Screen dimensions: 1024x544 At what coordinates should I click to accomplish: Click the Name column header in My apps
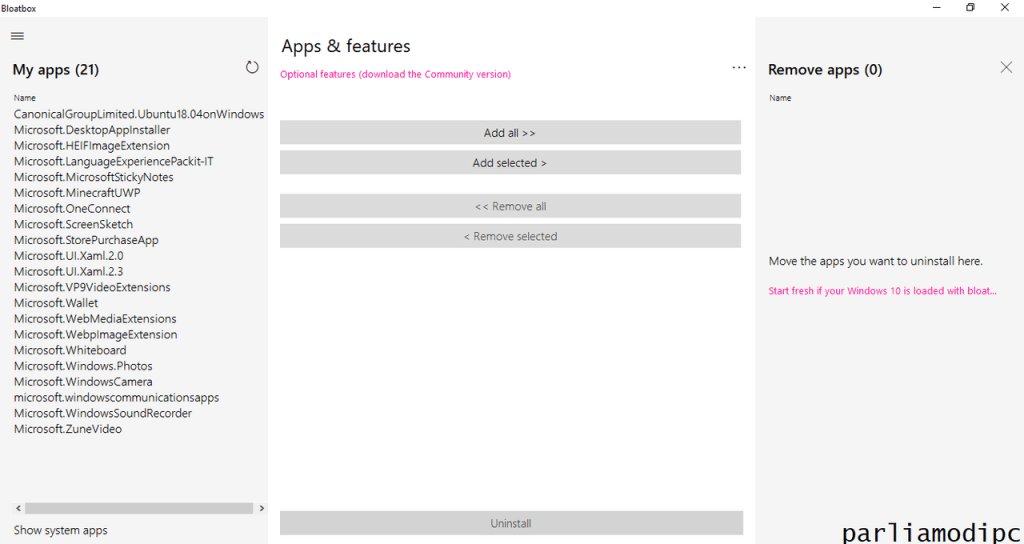click(x=24, y=98)
